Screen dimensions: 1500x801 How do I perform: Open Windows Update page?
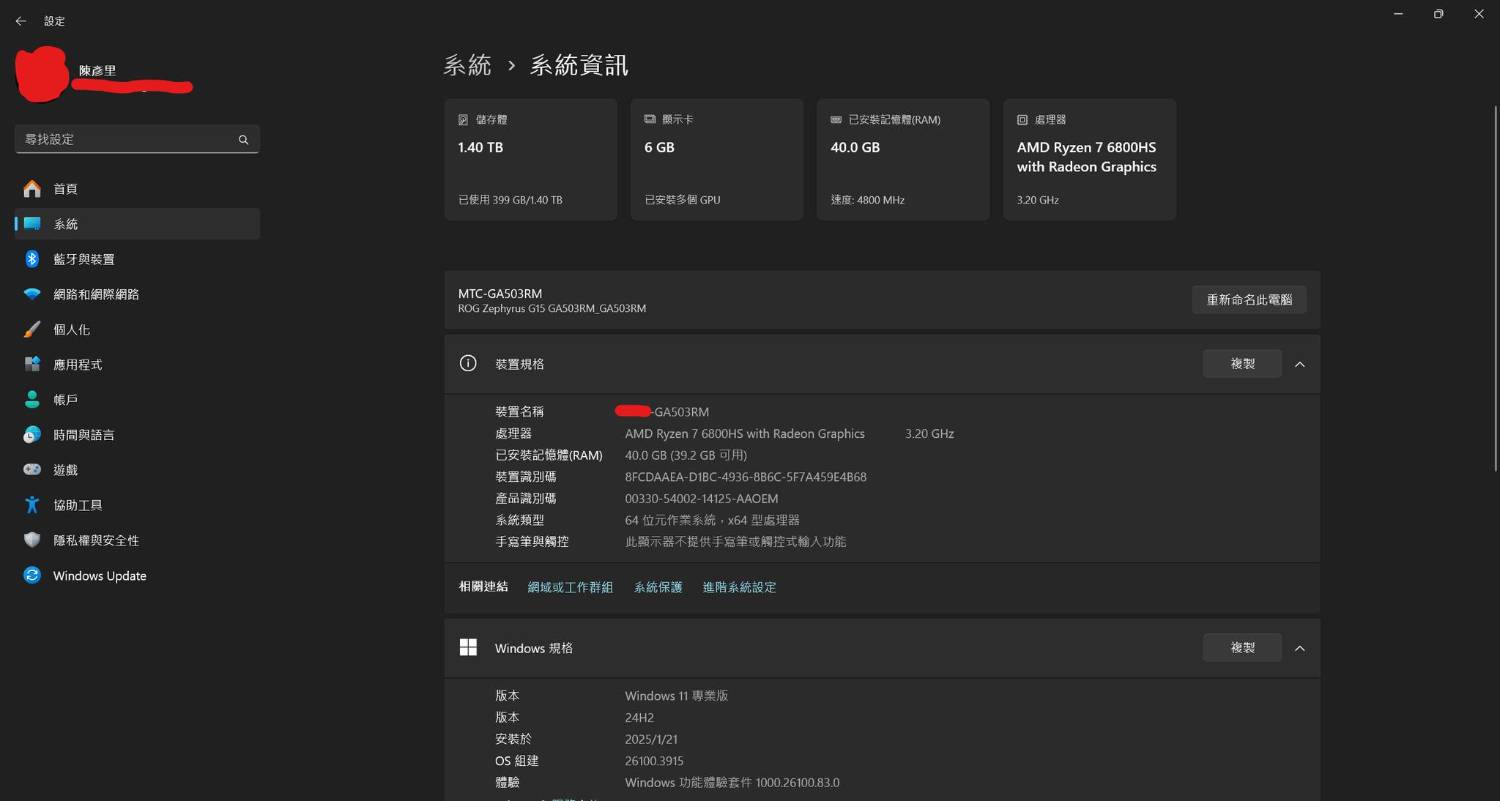[x=137, y=575]
